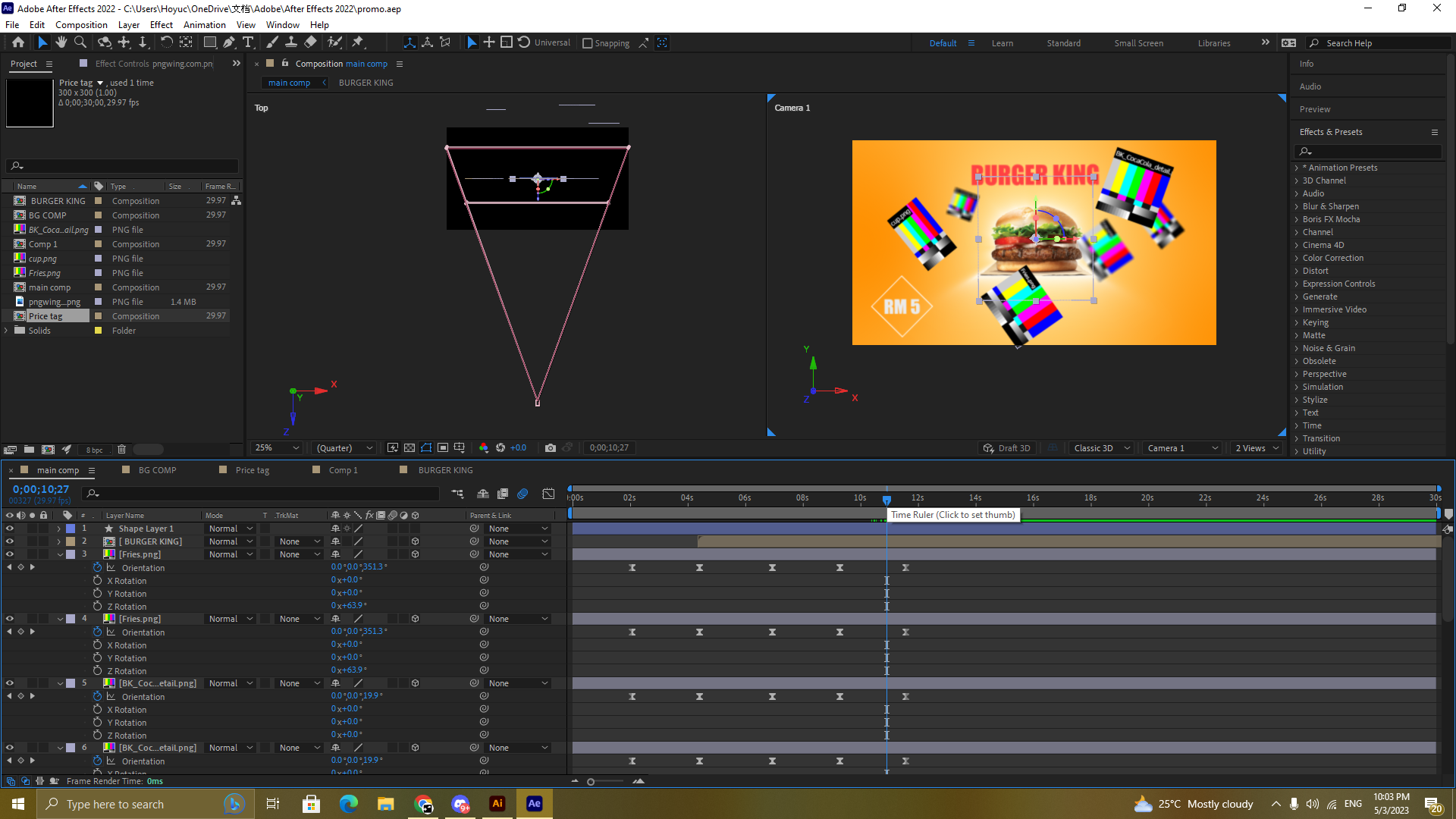
Task: Select the Puppet Pin tool
Action: [358, 42]
